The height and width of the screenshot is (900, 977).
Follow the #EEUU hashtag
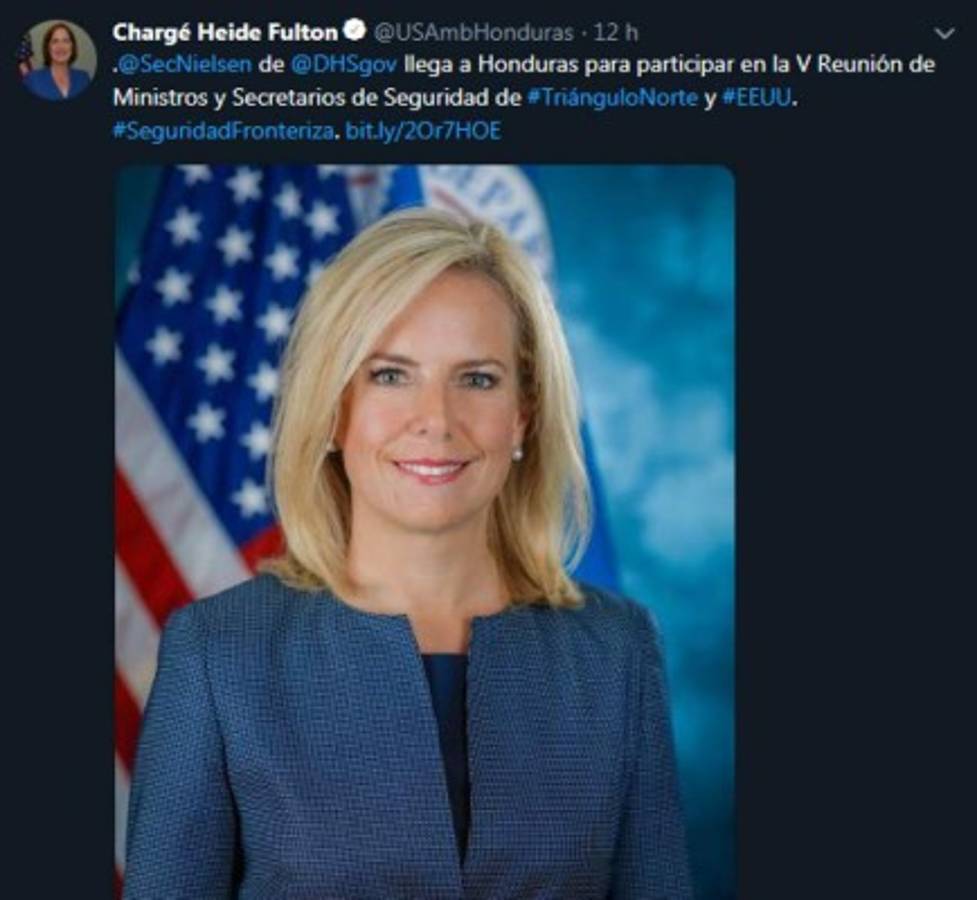click(x=757, y=98)
